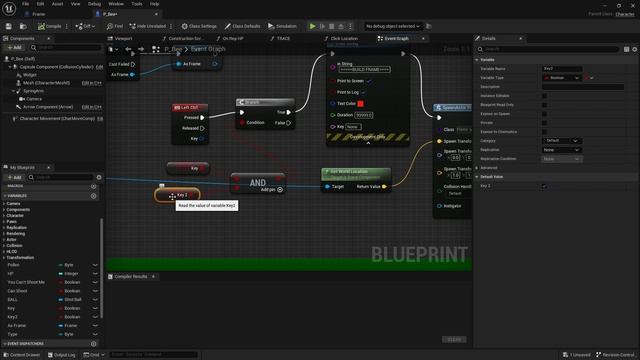This screenshot has width=640, height=360.
Task: Expand the Replication variable category
Action: point(4,228)
